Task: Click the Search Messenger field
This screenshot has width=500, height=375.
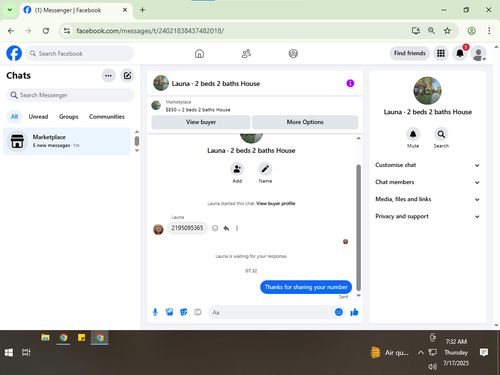Action: coord(70,95)
